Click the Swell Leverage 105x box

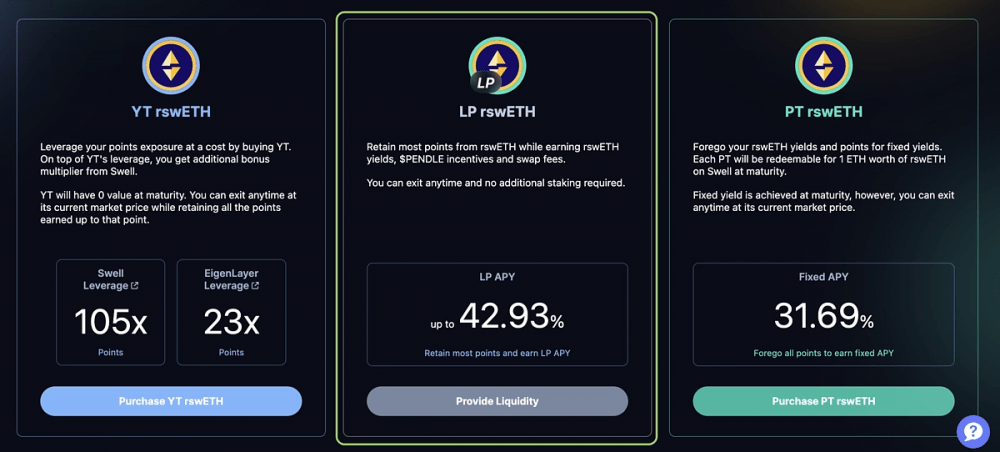pyautogui.click(x=110, y=312)
